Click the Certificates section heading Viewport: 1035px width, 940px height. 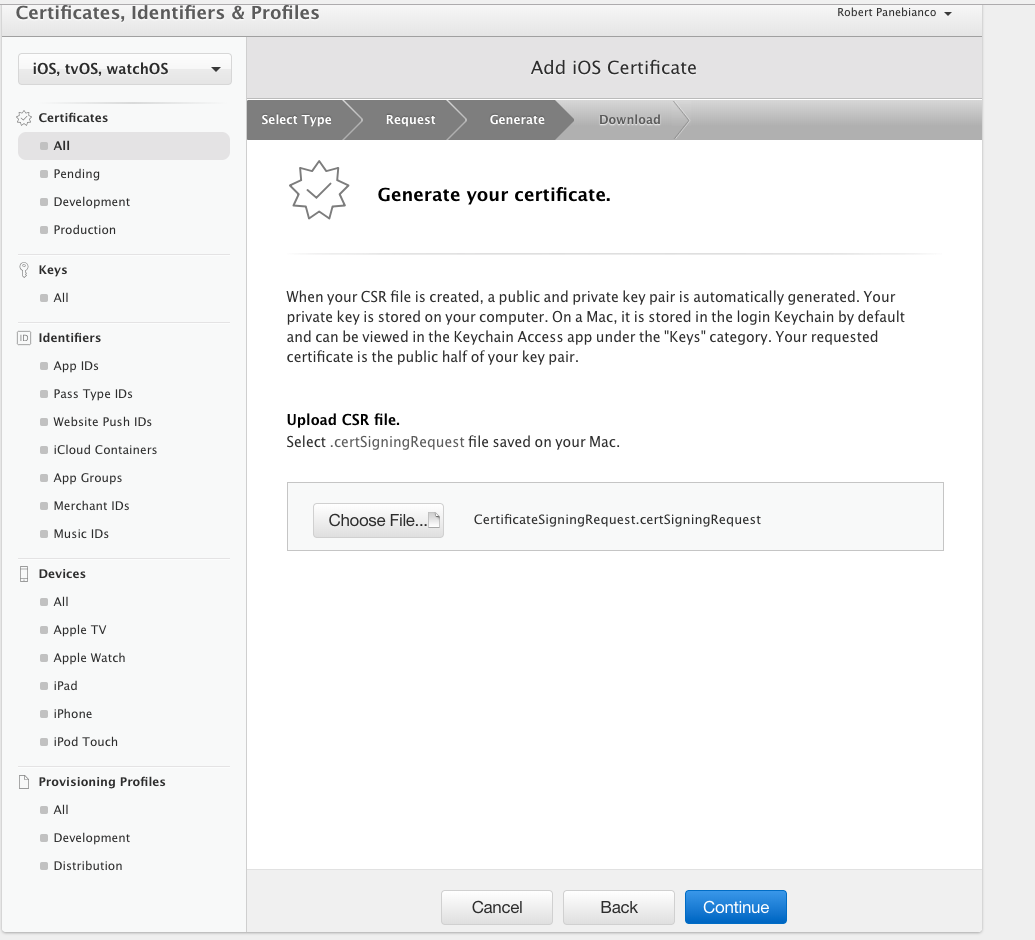(x=73, y=118)
